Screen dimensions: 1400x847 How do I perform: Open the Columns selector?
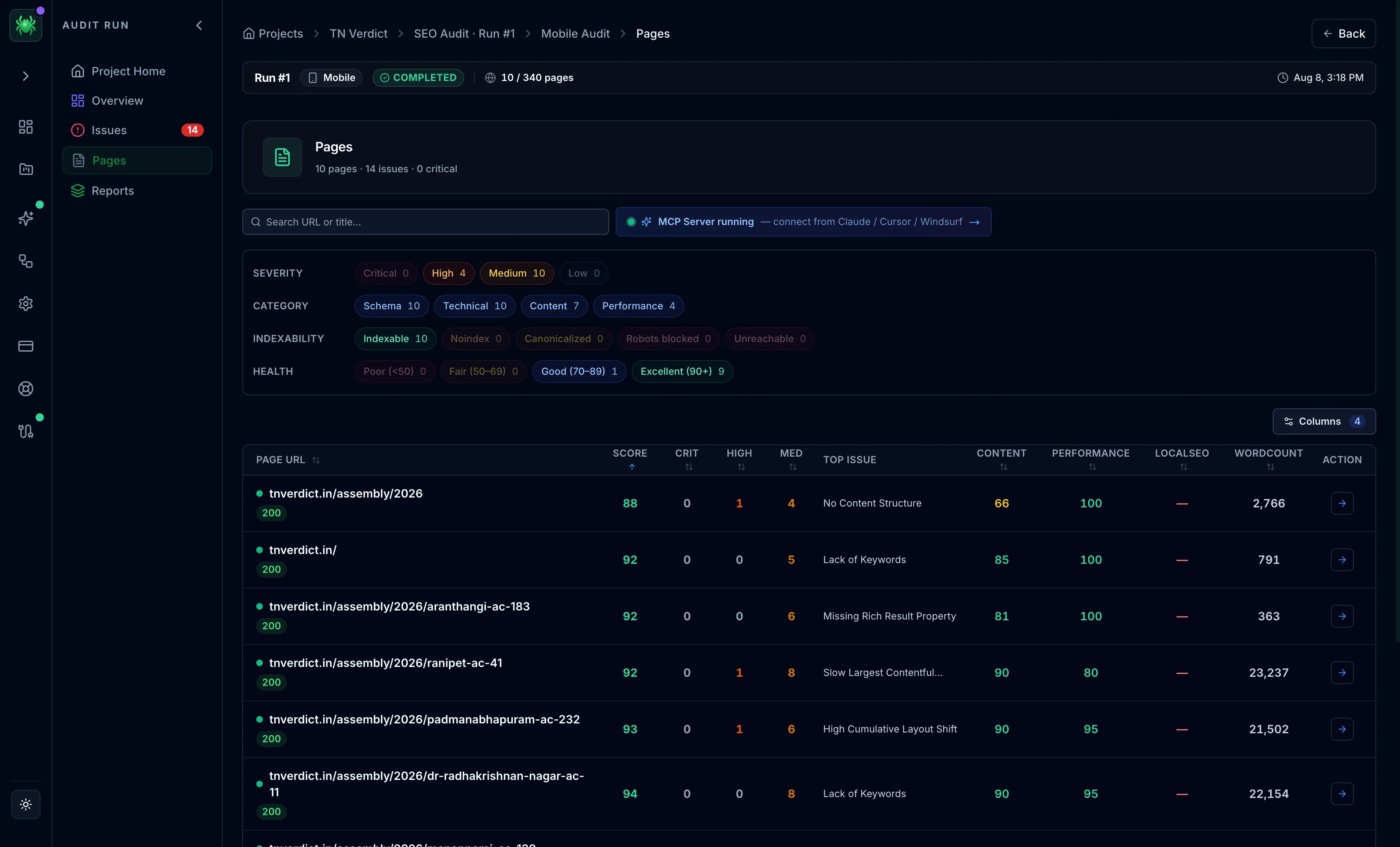point(1324,421)
